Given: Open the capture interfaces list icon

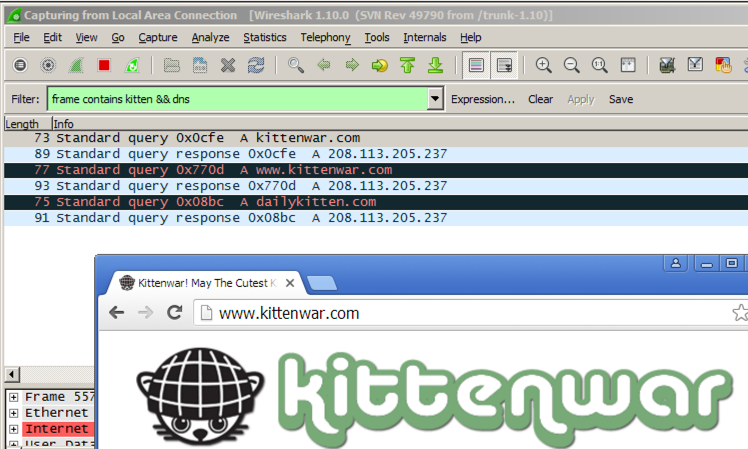Looking at the screenshot, I should coord(20,65).
